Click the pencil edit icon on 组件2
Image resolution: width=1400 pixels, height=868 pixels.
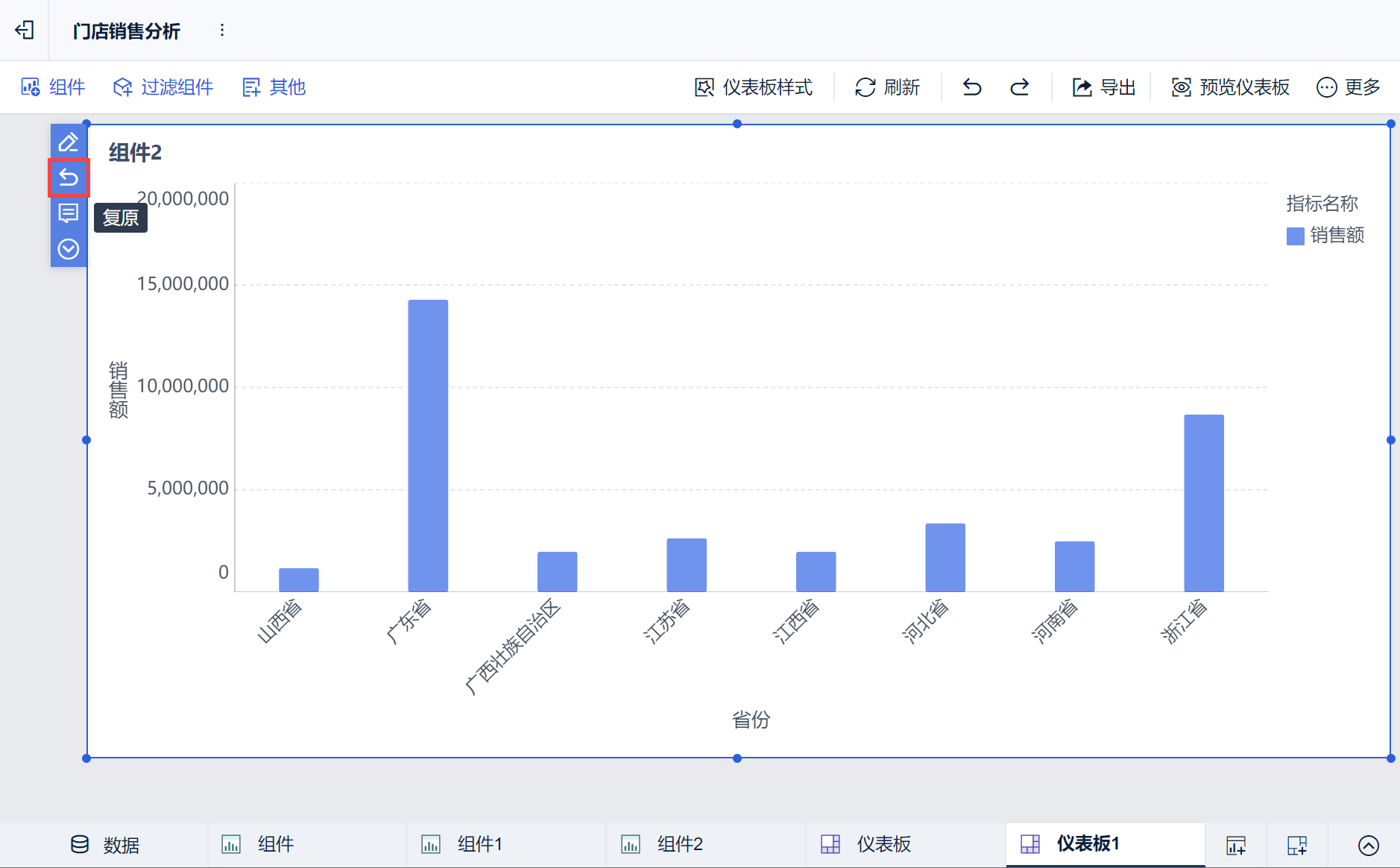(69, 142)
